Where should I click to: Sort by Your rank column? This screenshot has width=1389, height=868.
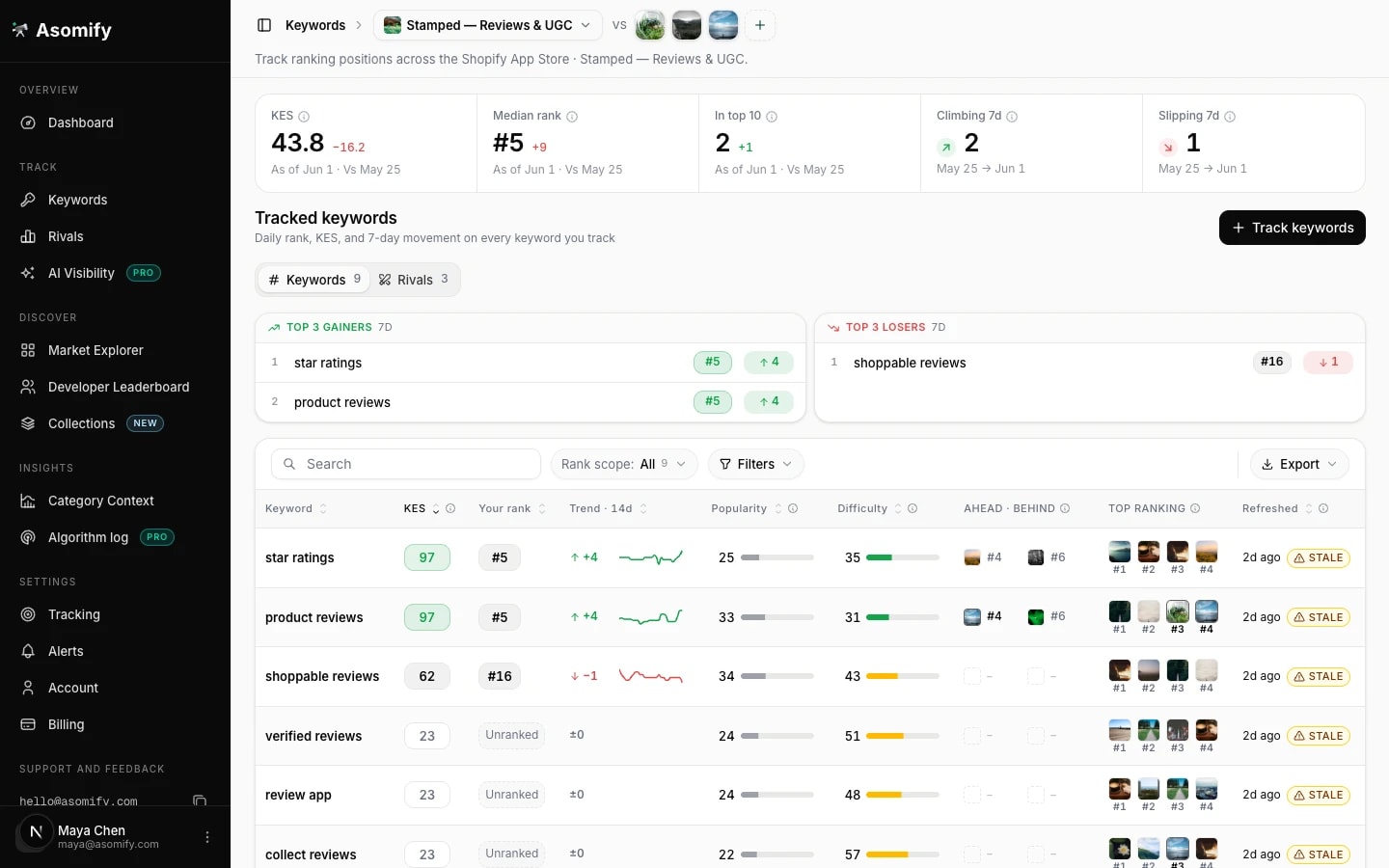[512, 508]
